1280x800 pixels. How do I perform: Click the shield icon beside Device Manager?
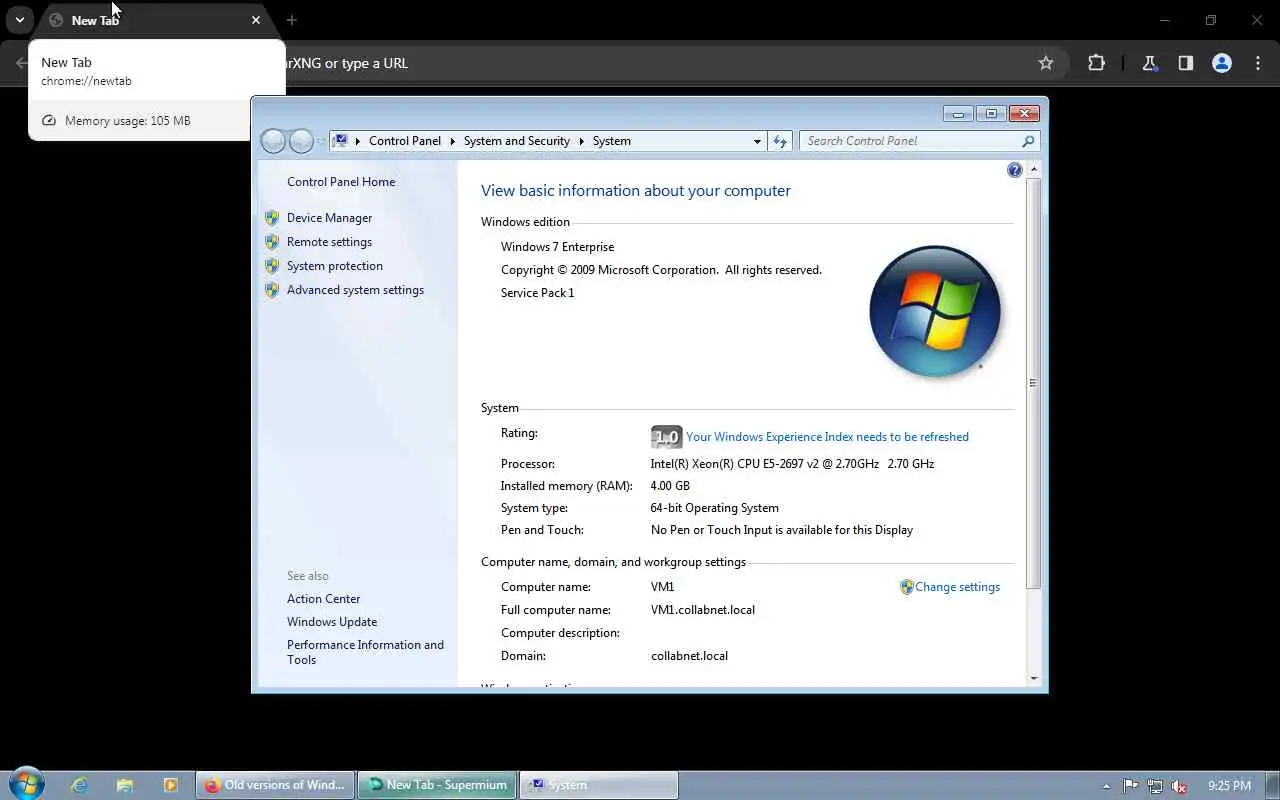(272, 218)
